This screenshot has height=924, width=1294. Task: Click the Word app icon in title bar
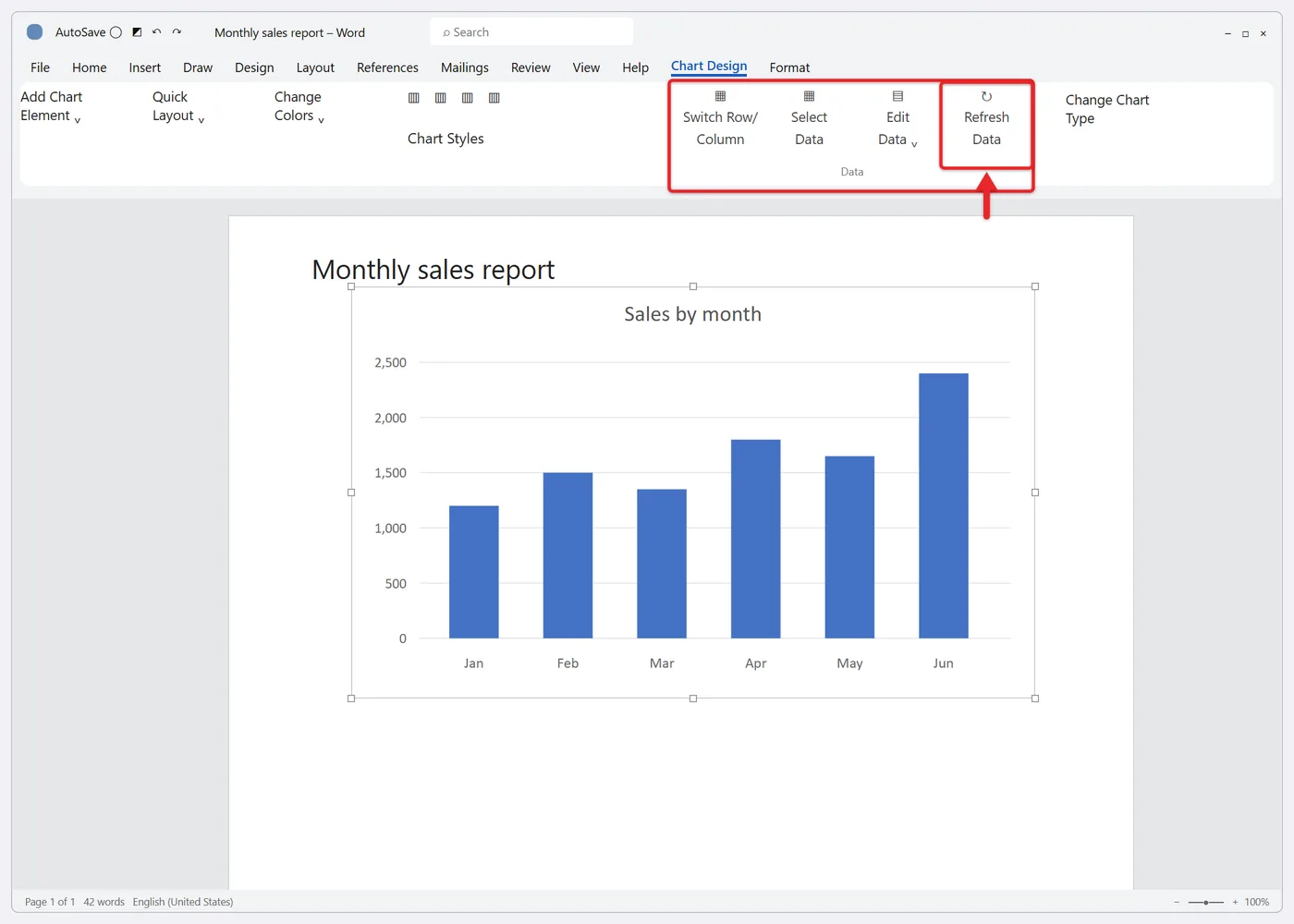click(x=35, y=32)
